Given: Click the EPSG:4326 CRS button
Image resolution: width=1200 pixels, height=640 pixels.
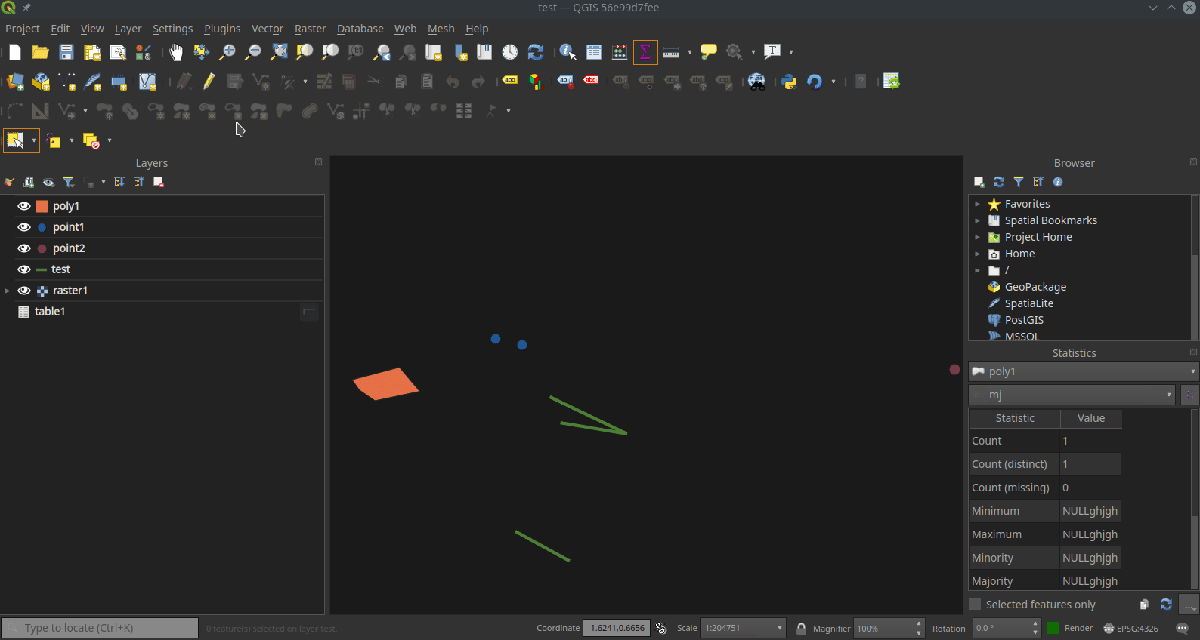Looking at the screenshot, I should click(x=1132, y=628).
